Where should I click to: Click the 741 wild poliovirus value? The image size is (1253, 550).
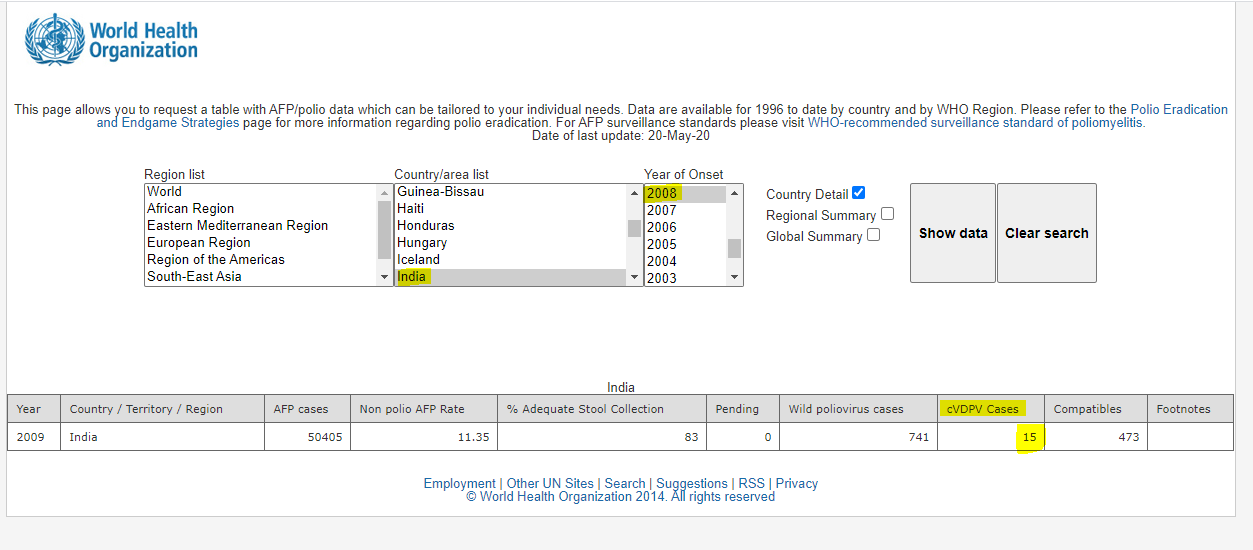(x=919, y=437)
